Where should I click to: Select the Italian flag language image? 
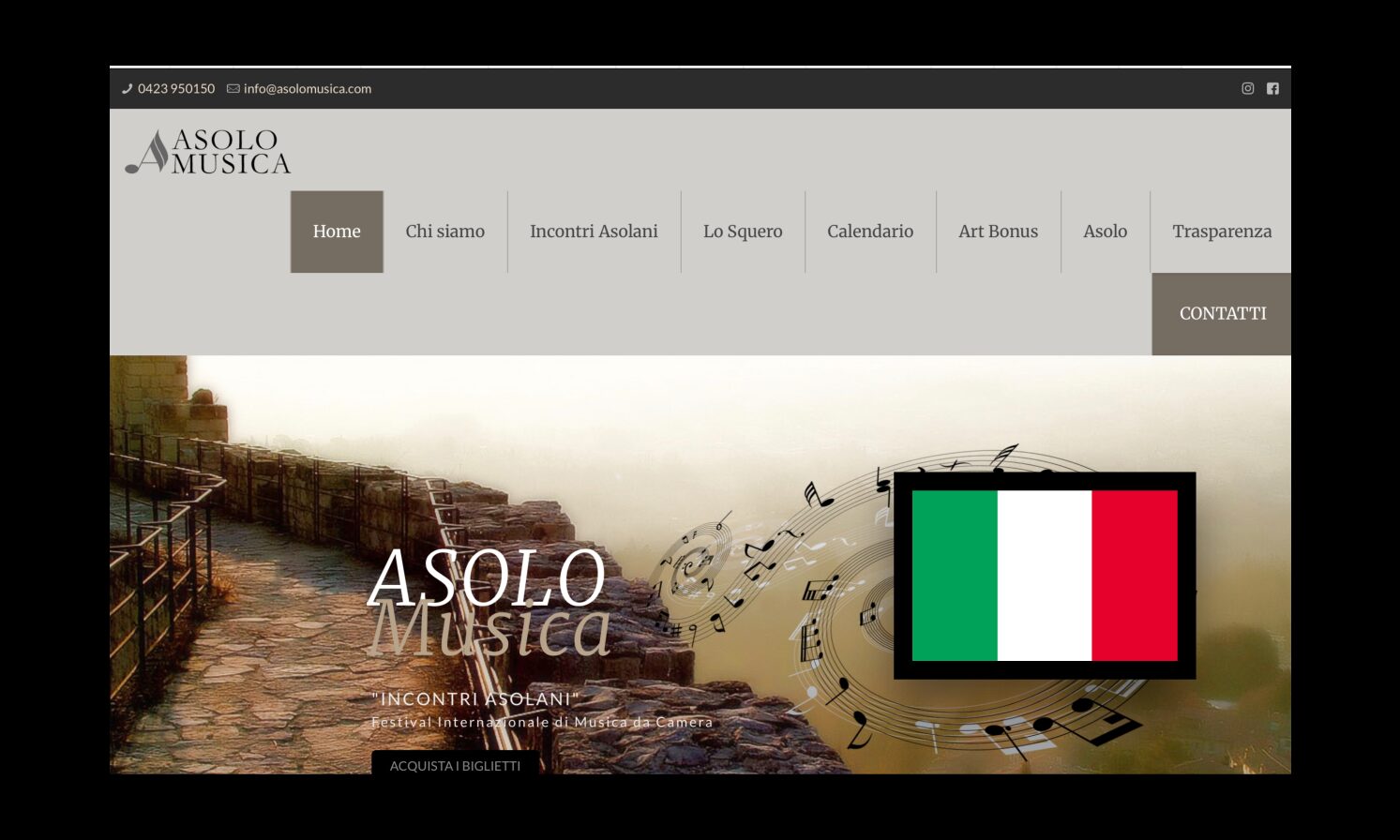coord(1045,576)
